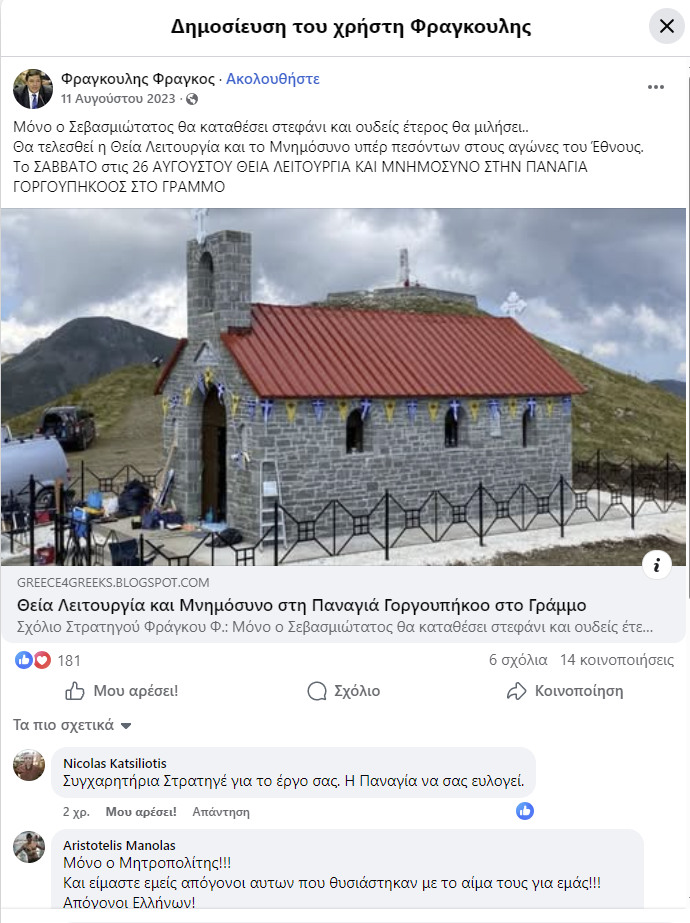690x923 pixels.
Task: Click the 'Σχόλιο' comment button
Action: tap(344, 690)
